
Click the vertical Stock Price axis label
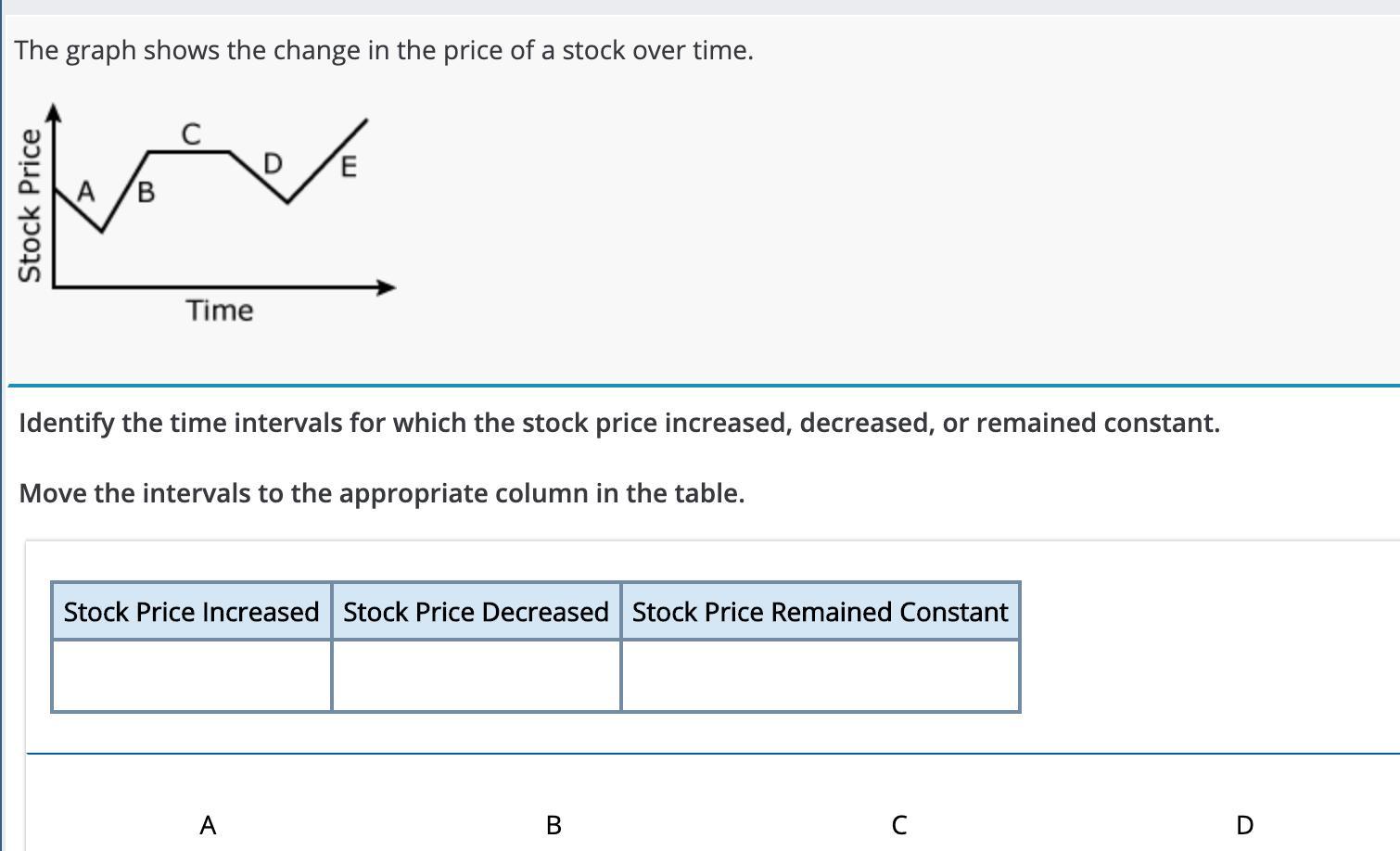pyautogui.click(x=30, y=205)
